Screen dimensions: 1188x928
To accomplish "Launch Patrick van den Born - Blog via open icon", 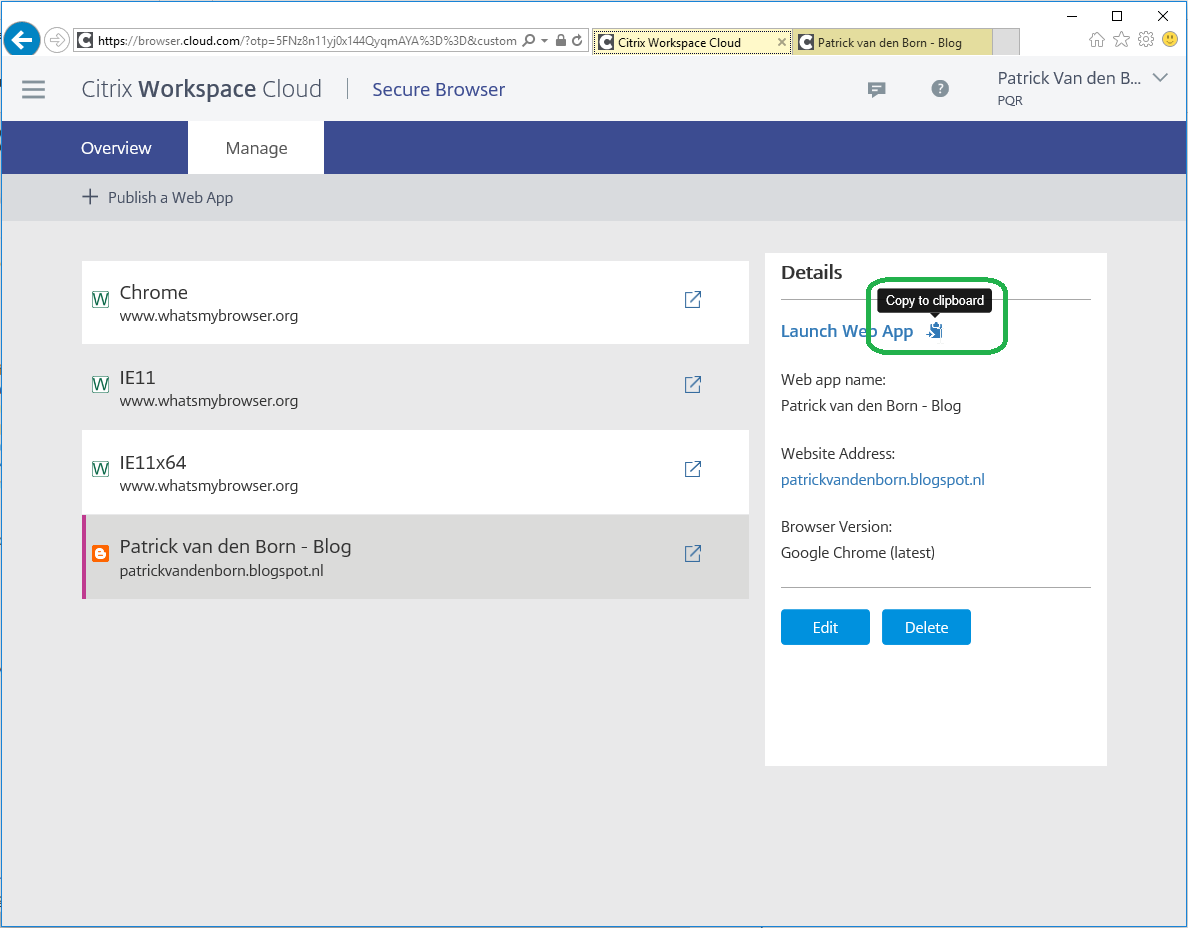I will pos(692,554).
